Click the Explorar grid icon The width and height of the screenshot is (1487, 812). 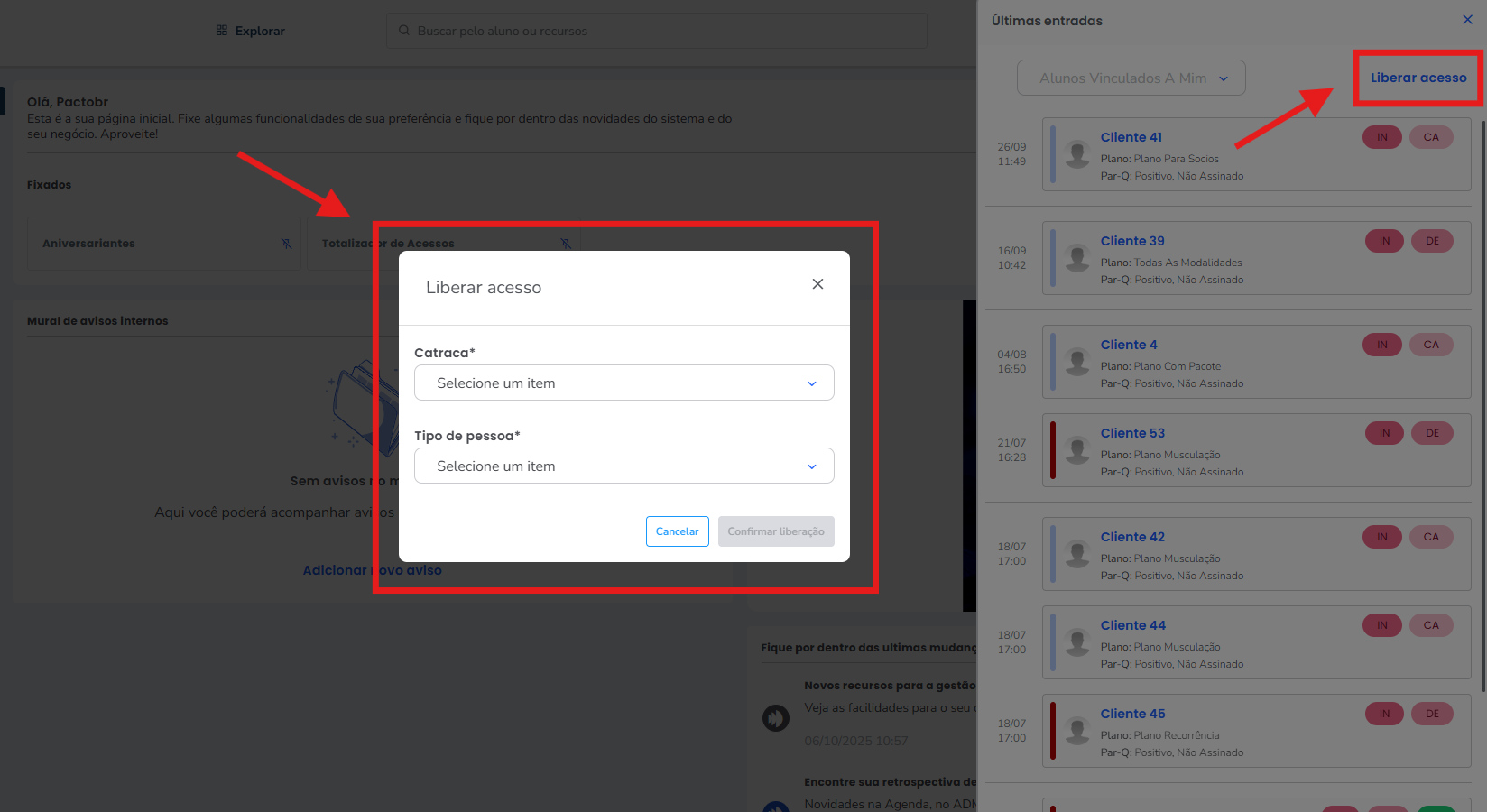[x=222, y=31]
